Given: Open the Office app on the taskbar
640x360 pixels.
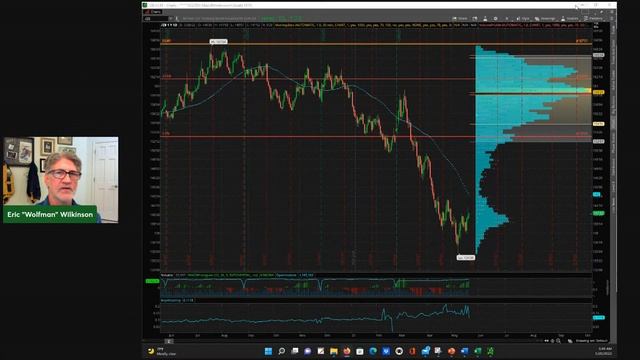Looking at the screenshot, I should 412,351.
